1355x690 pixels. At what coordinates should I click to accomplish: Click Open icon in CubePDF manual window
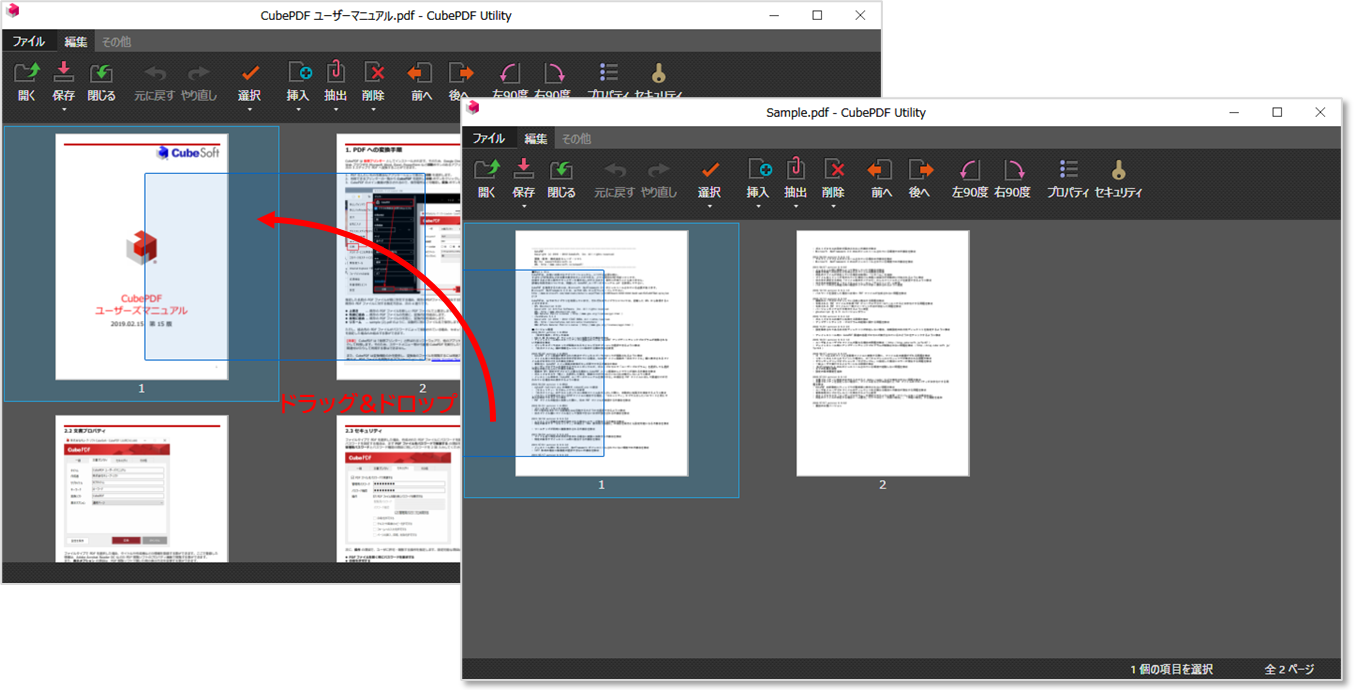(x=27, y=72)
